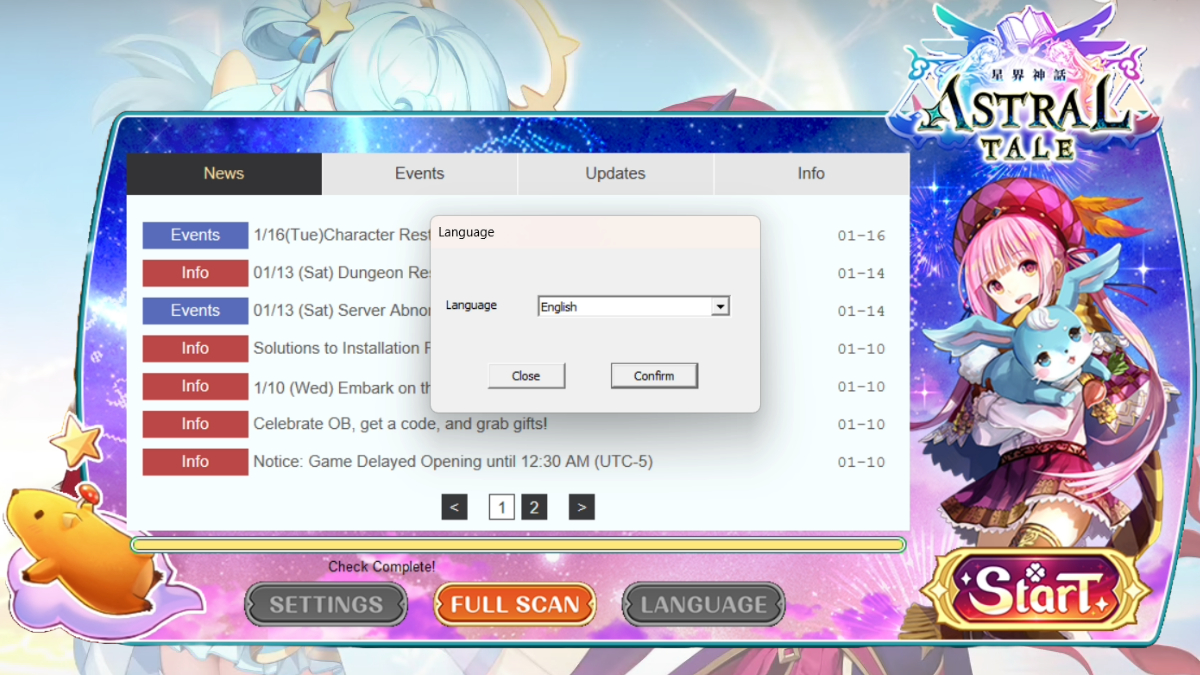
Task: Click the Events badge on the character restriction notice
Action: pos(194,235)
